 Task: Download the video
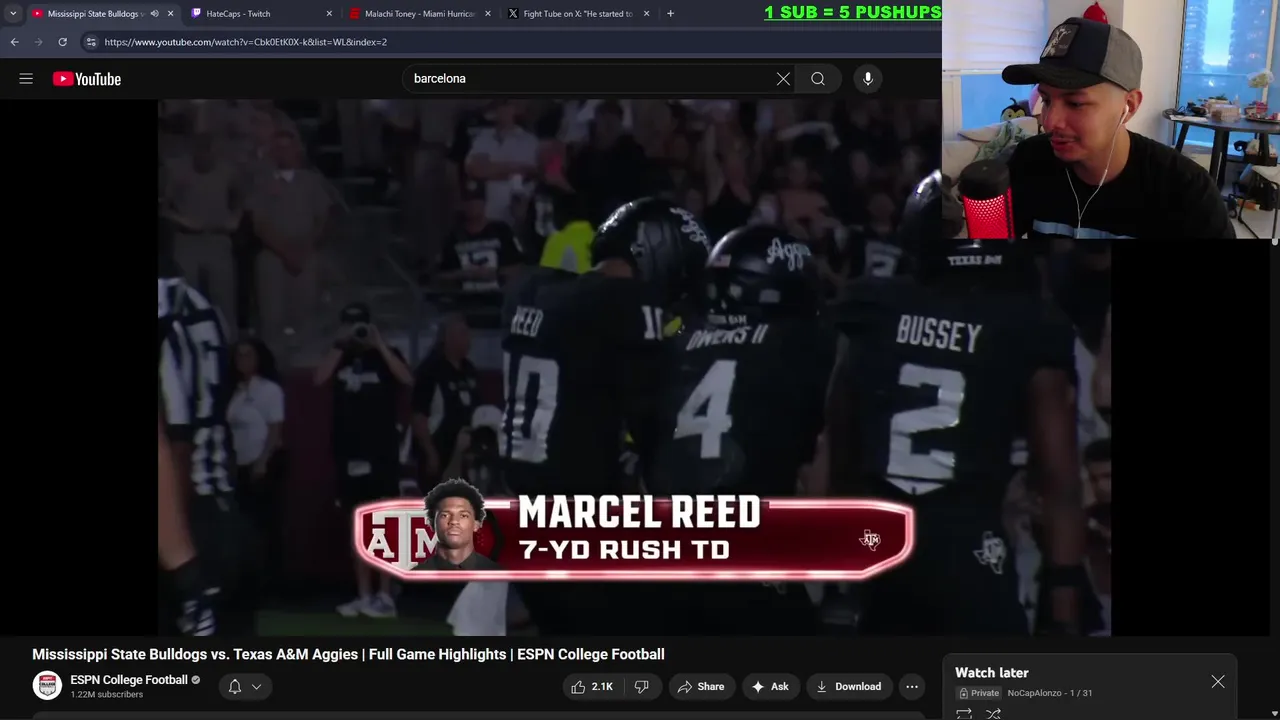(x=848, y=687)
